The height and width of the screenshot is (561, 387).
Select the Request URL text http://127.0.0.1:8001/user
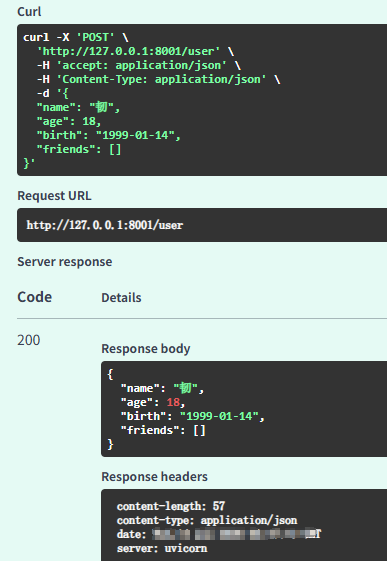[105, 225]
